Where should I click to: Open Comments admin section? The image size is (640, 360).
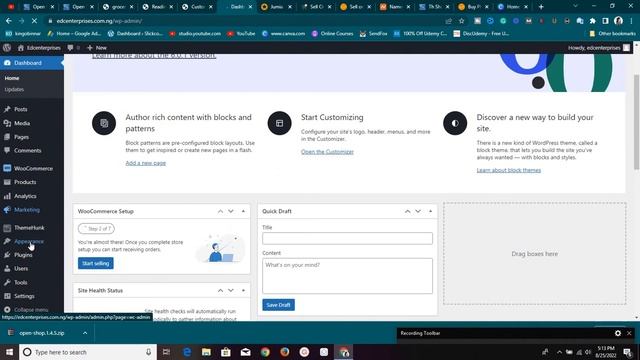point(27,151)
